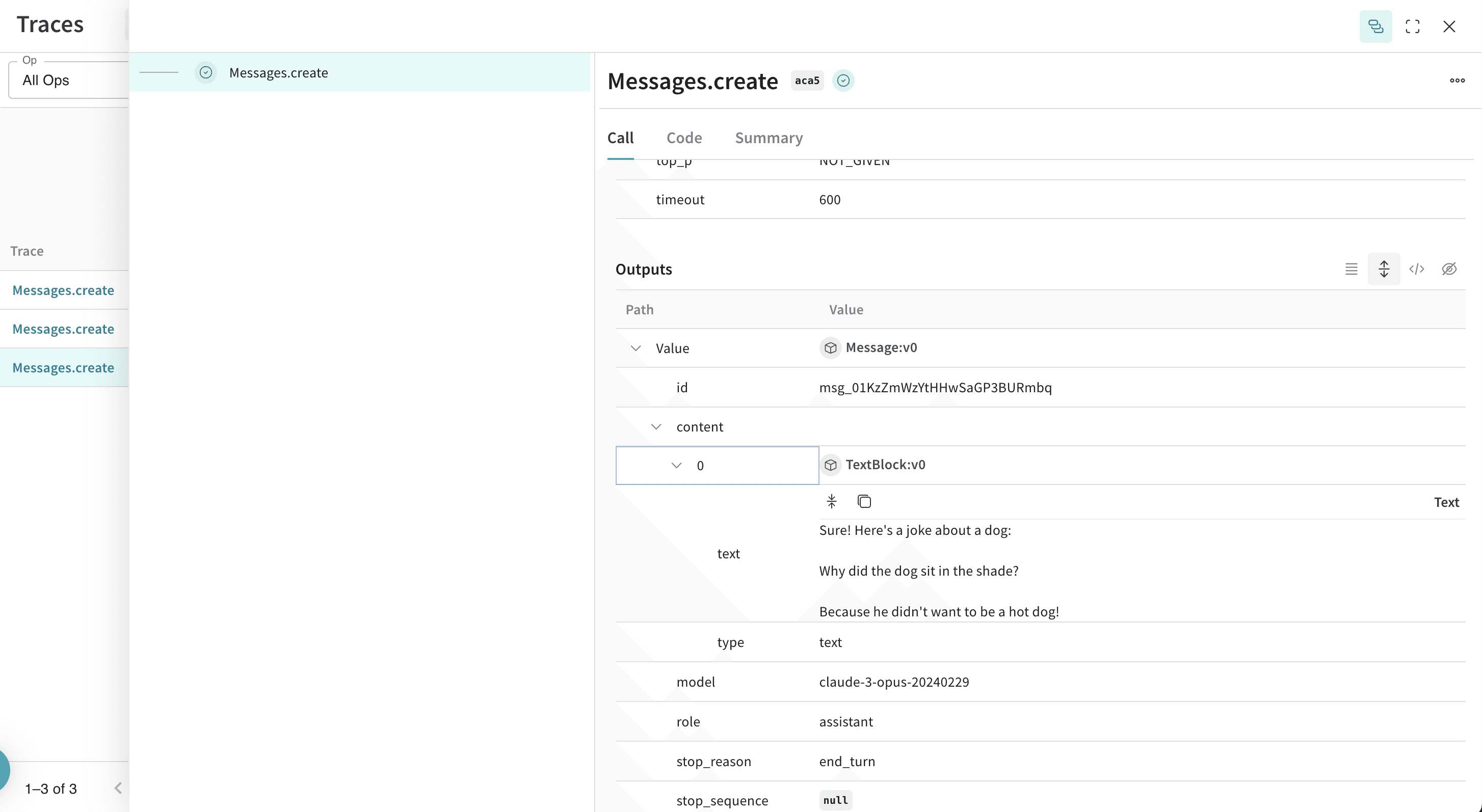Click status check icon beside aca5 badge
This screenshot has width=1482, height=812.
click(843, 80)
